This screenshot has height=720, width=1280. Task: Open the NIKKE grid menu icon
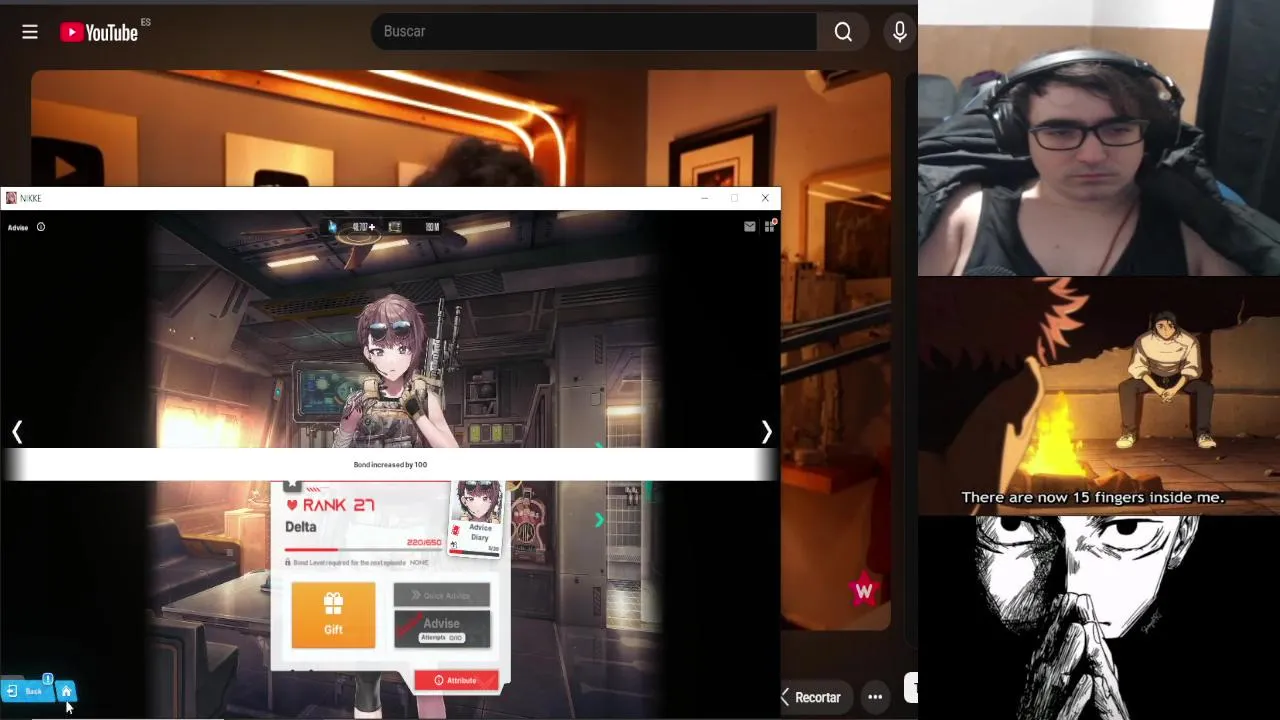tap(770, 226)
